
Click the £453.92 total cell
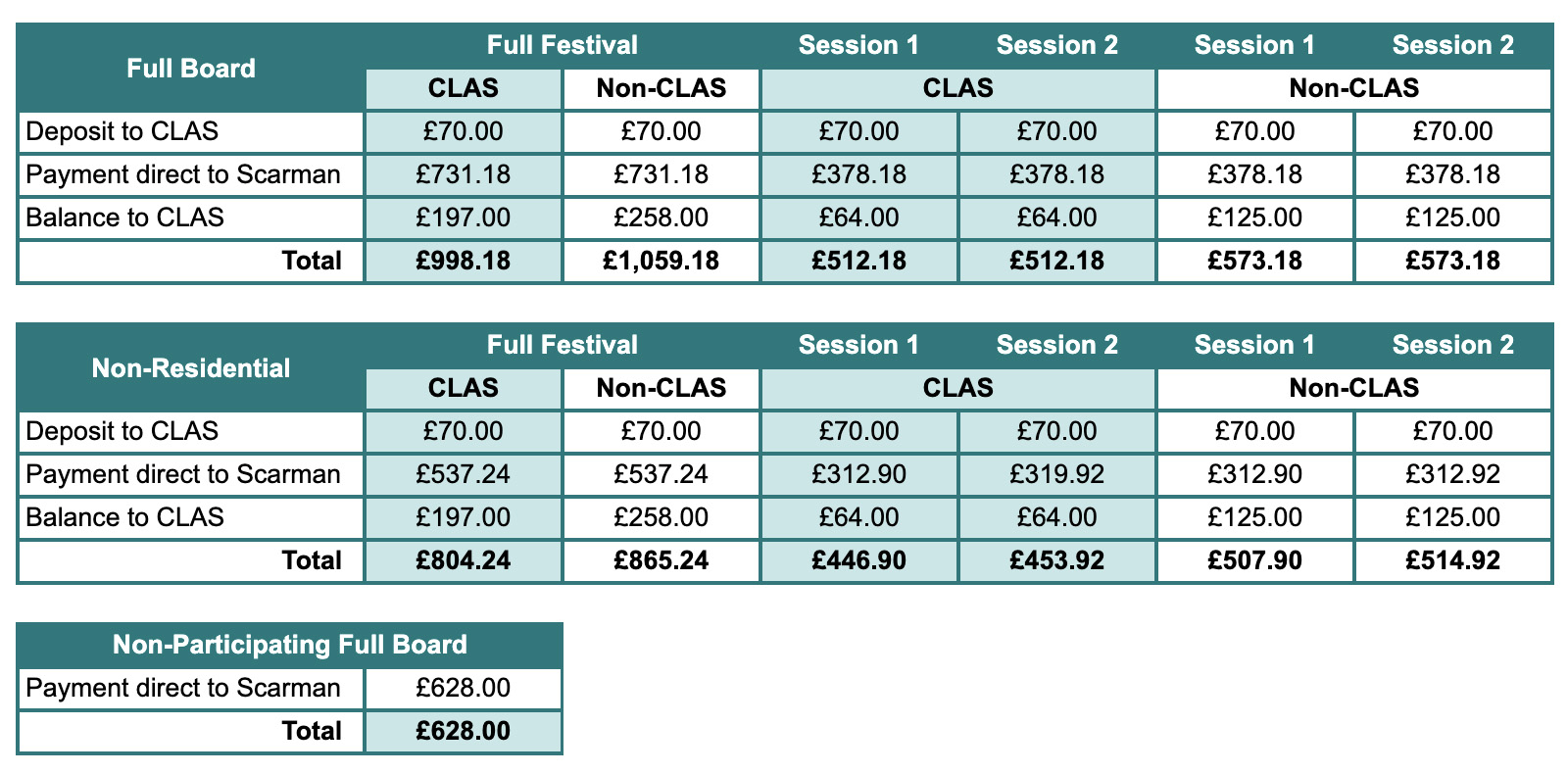[x=1057, y=560]
